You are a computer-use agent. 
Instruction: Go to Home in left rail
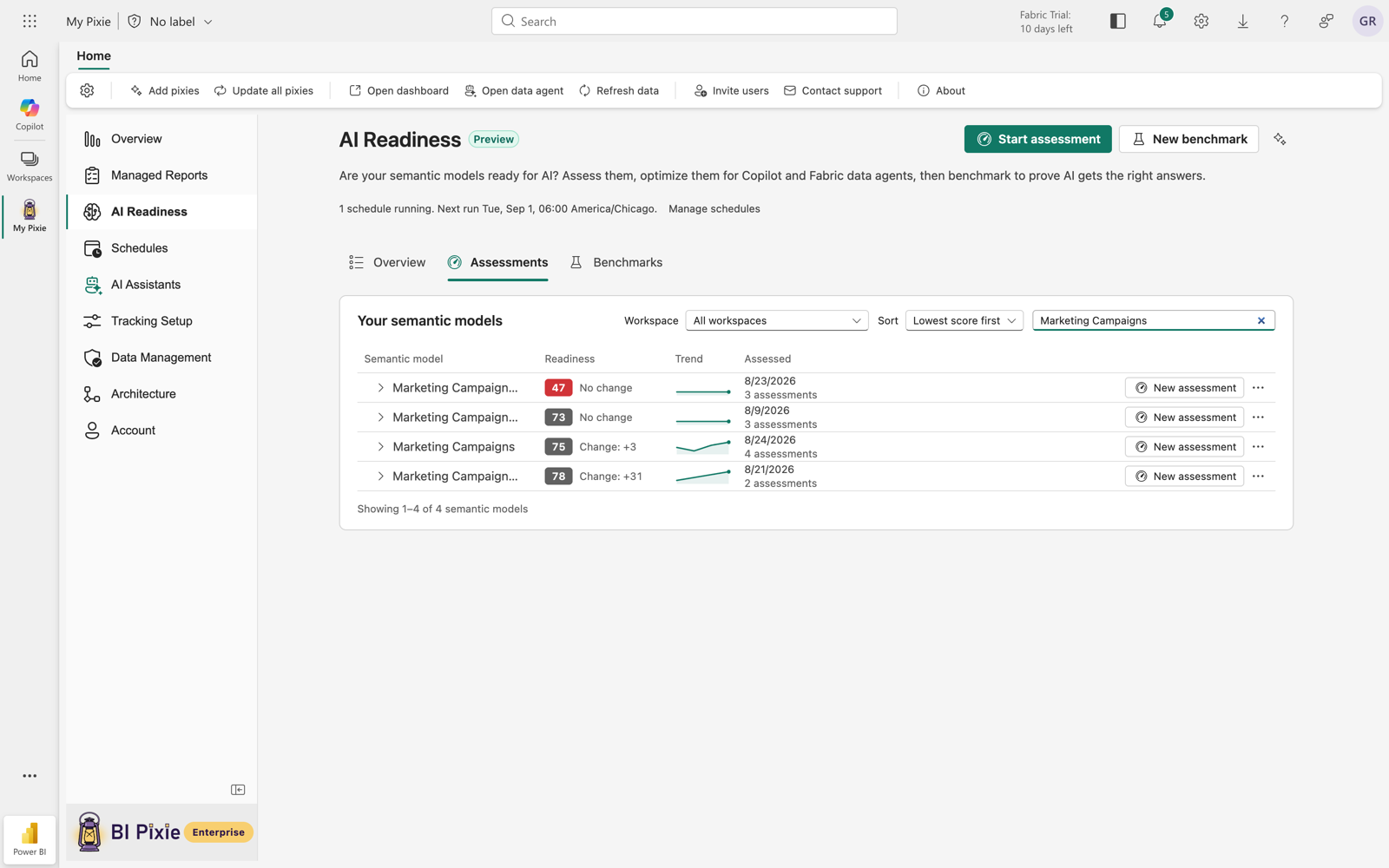tap(30, 66)
